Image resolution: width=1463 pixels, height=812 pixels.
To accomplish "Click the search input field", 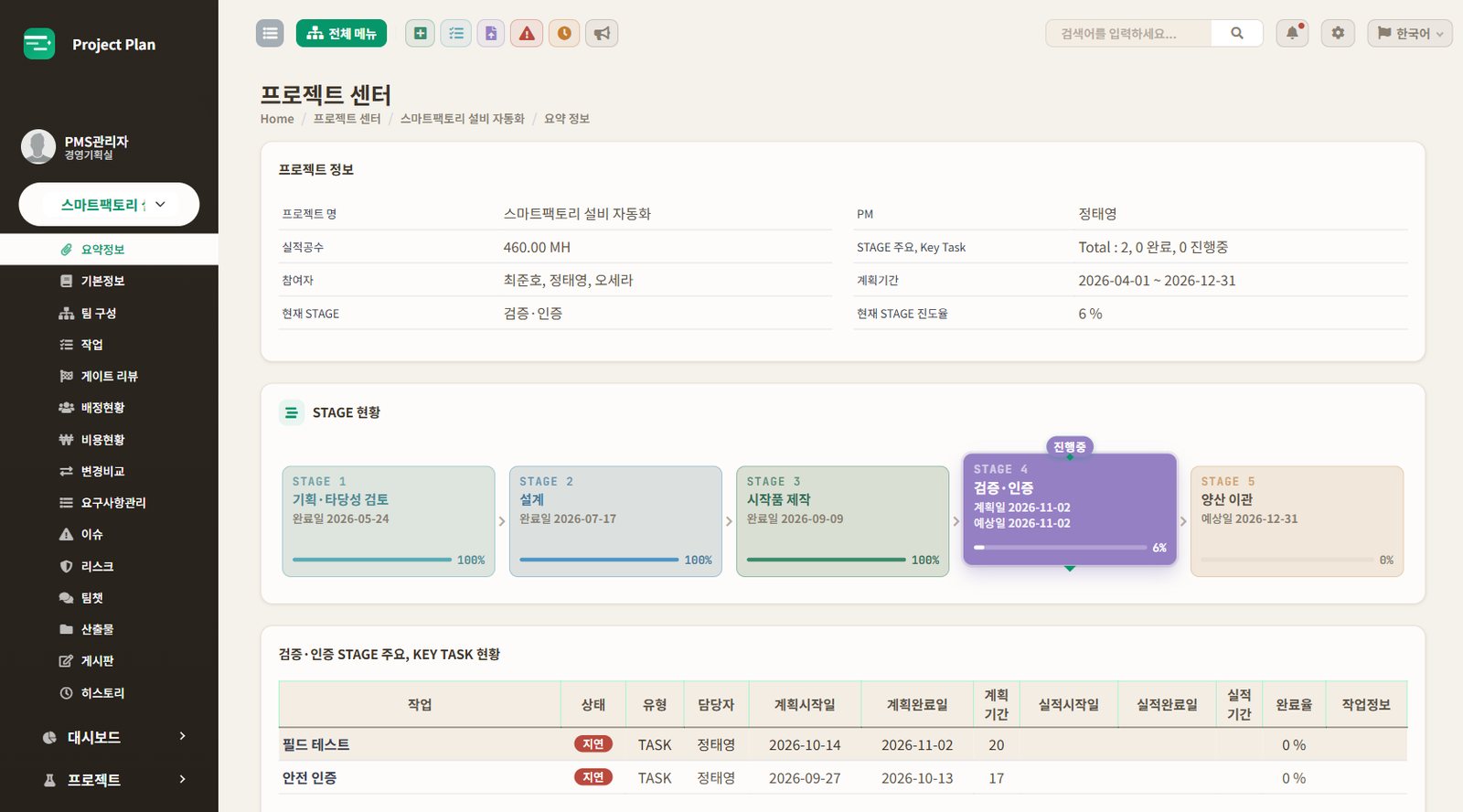I will coord(1128,33).
